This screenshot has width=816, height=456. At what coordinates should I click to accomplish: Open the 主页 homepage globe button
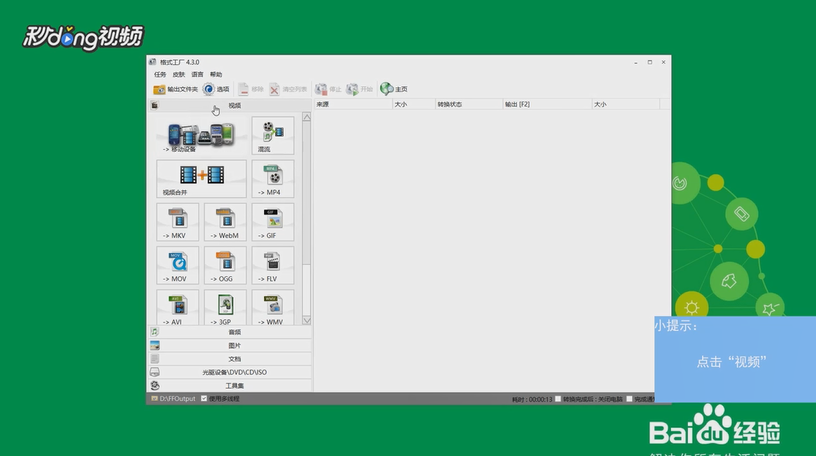pos(394,89)
